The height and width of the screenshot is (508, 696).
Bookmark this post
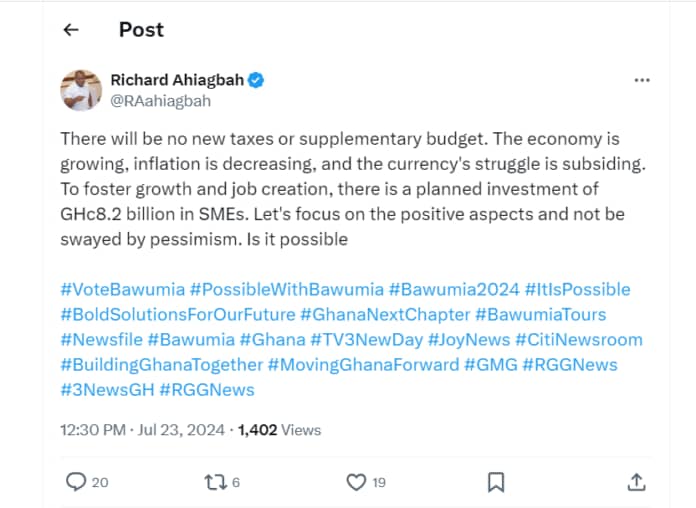[x=495, y=482]
